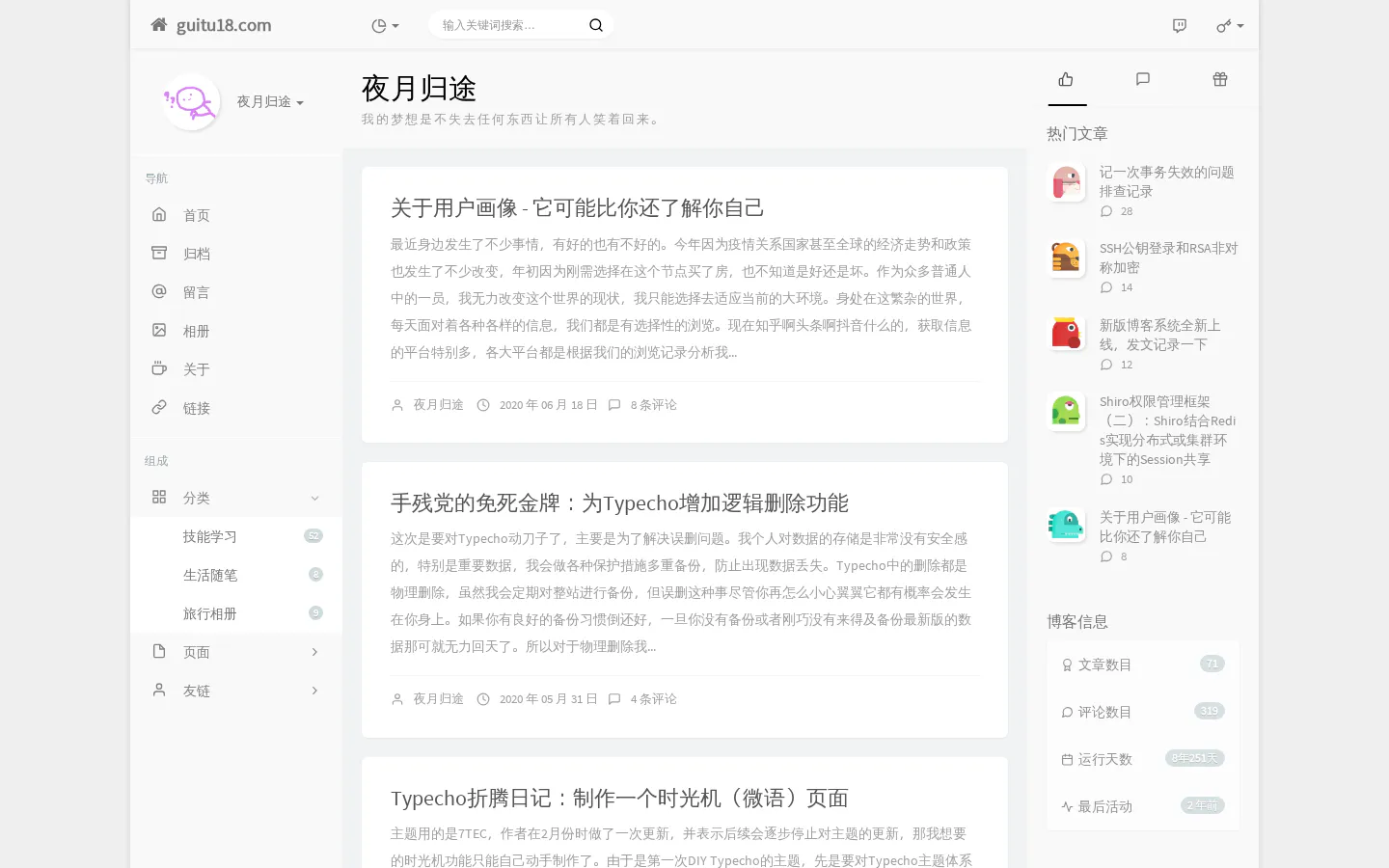Screen dimensions: 1389x868
Task: Open article Typecho折腾日记 title
Action: (x=619, y=798)
